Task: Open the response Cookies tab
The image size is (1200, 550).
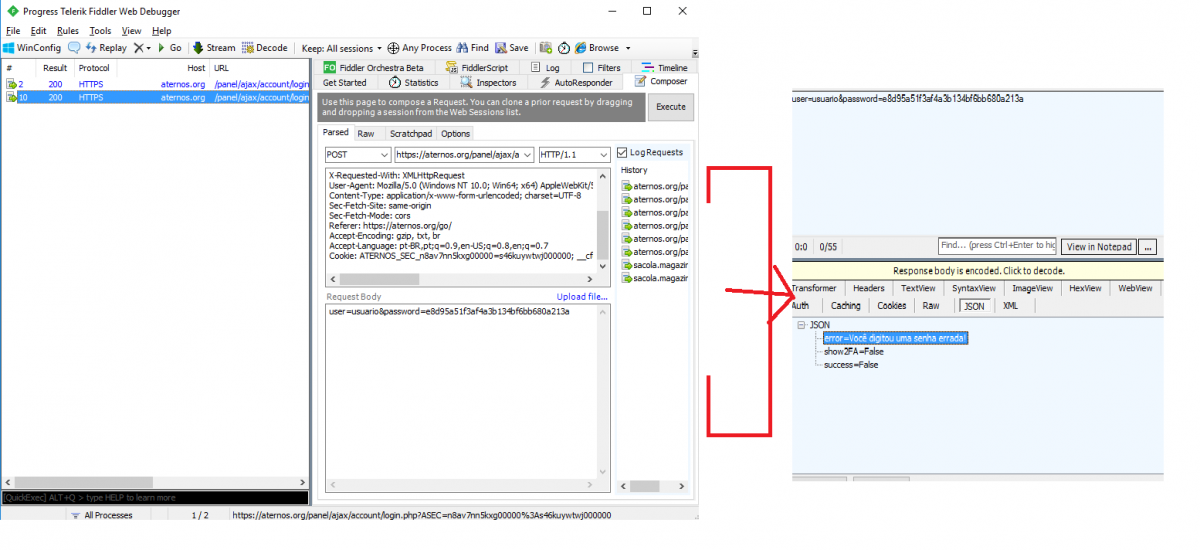Action: [x=891, y=306]
